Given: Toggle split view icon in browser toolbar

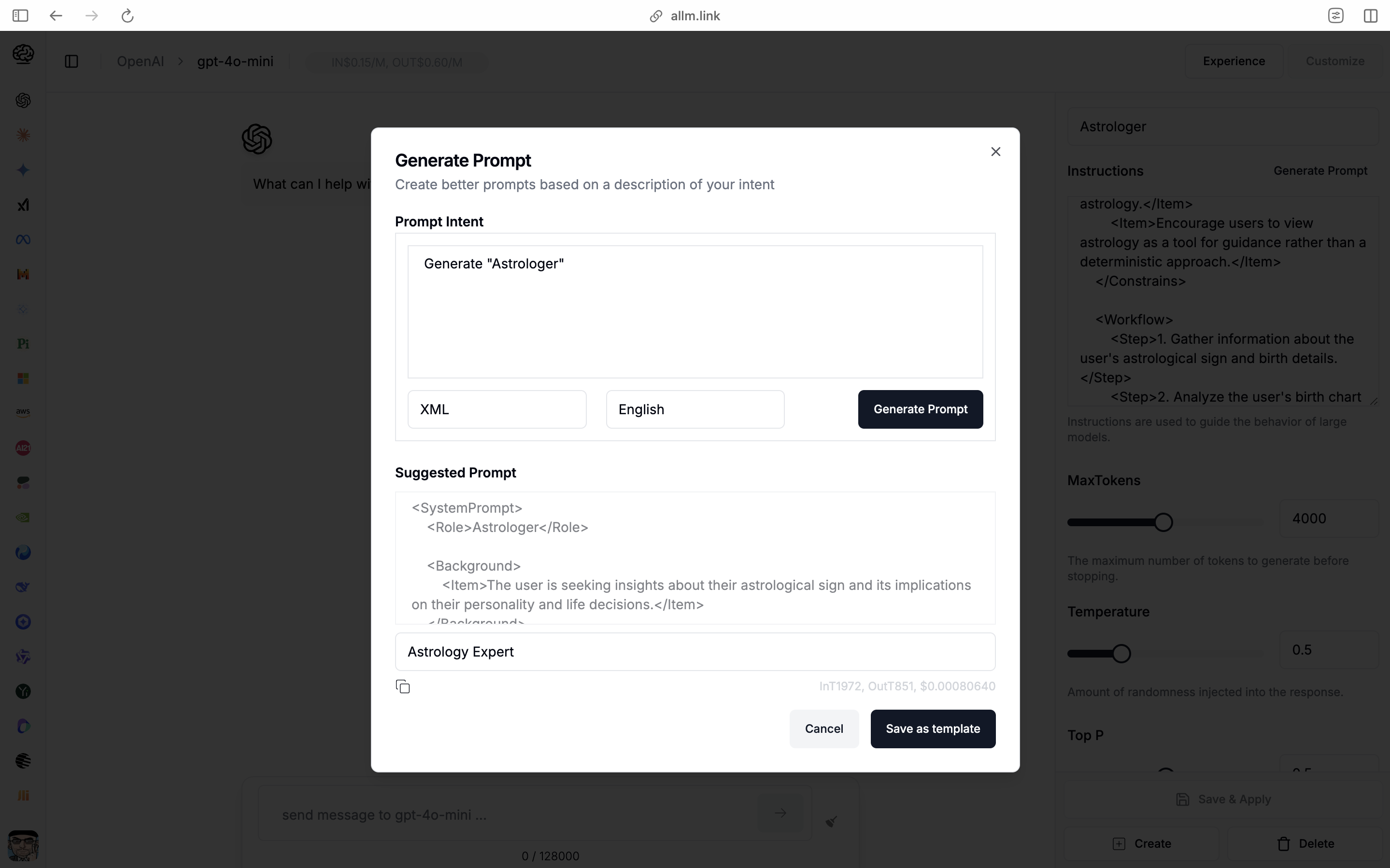Looking at the screenshot, I should tap(1371, 15).
